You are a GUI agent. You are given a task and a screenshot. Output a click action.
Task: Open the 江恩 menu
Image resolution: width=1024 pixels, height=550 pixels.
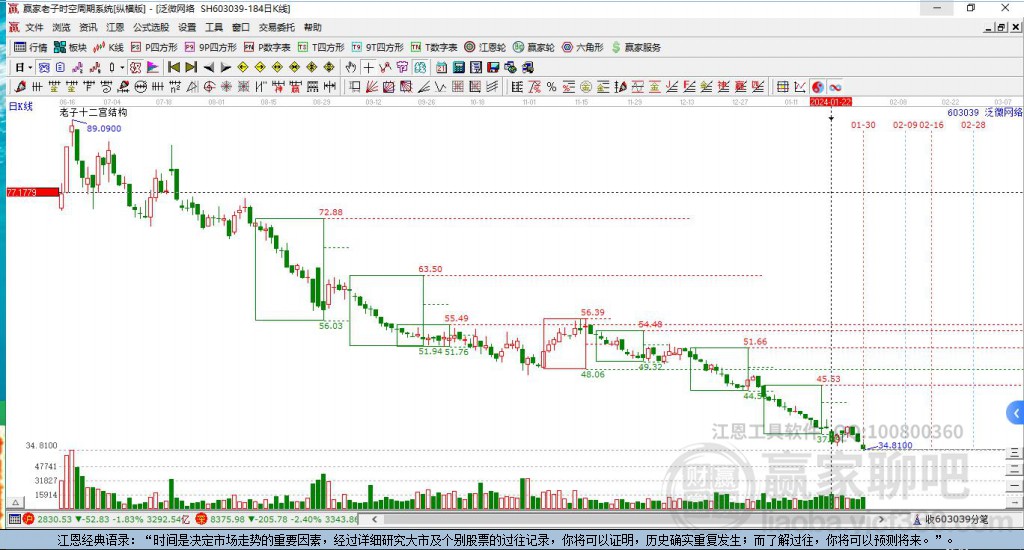click(x=115, y=27)
